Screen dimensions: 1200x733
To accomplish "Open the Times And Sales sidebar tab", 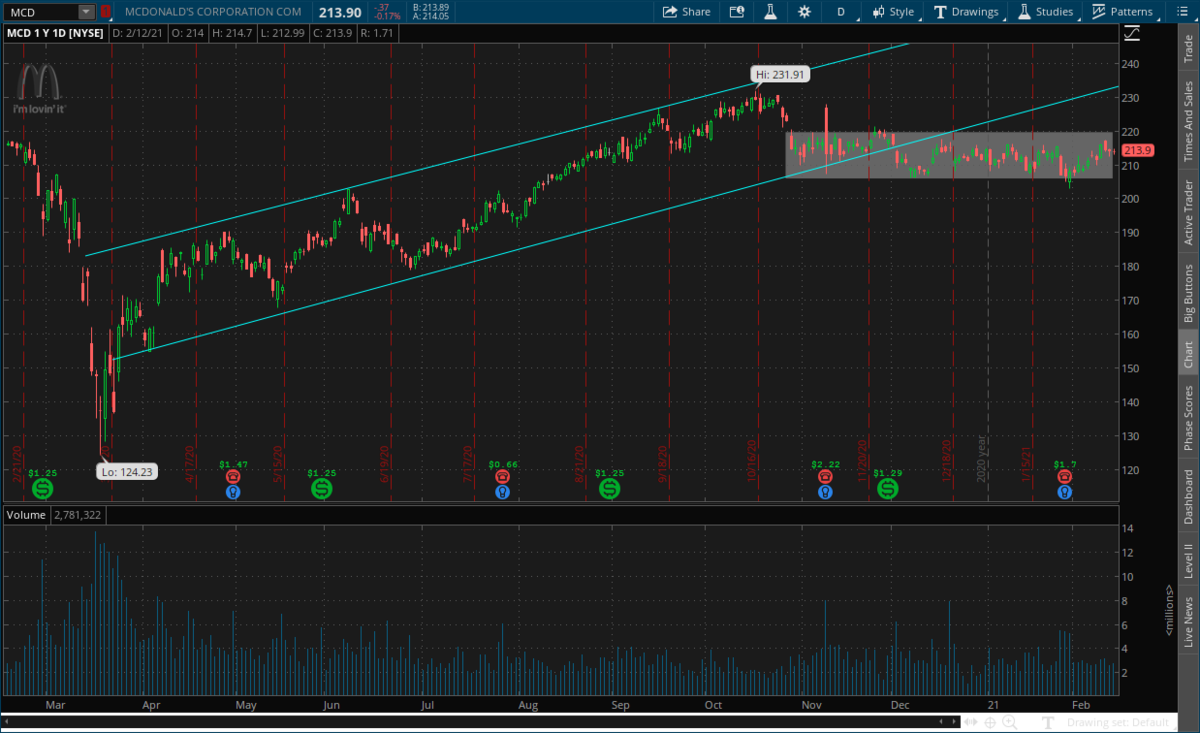I will pyautogui.click(x=1188, y=121).
